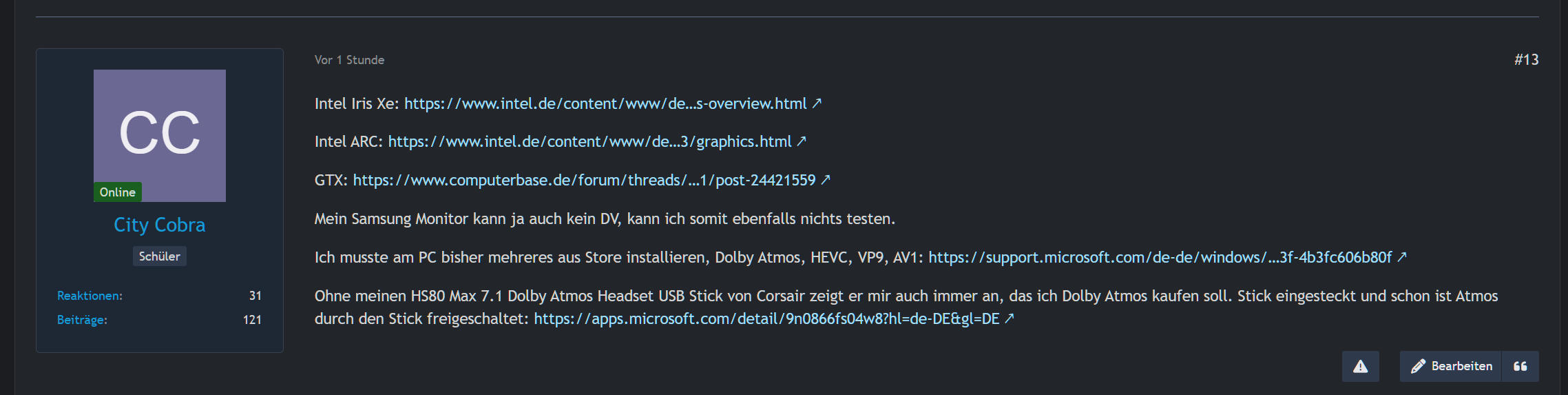Open the support.microsoft.com Windows codec link

pos(1160,257)
